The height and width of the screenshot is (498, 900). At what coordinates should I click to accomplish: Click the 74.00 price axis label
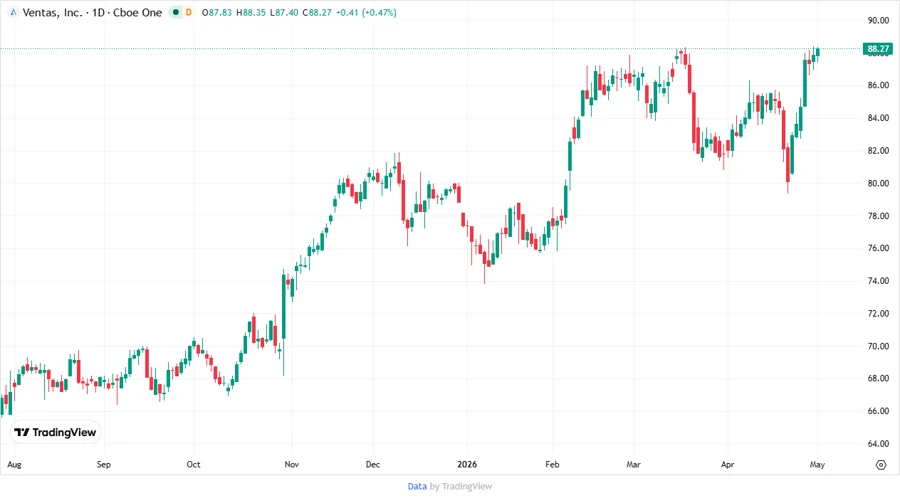(x=878, y=281)
